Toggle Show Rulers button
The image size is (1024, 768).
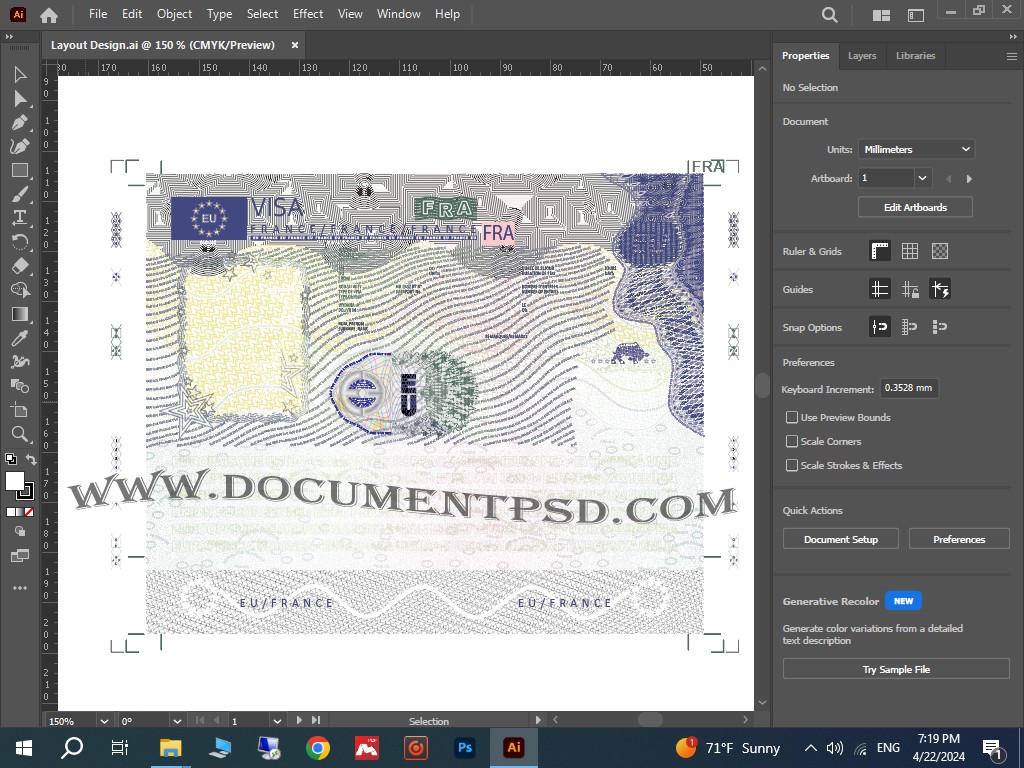(x=880, y=251)
